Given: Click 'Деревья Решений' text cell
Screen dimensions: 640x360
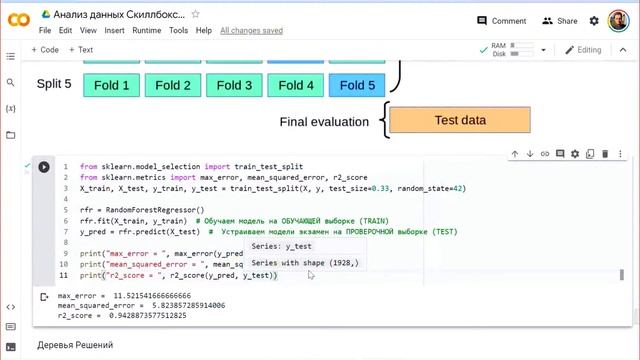Looking at the screenshot, I should tap(75, 345).
